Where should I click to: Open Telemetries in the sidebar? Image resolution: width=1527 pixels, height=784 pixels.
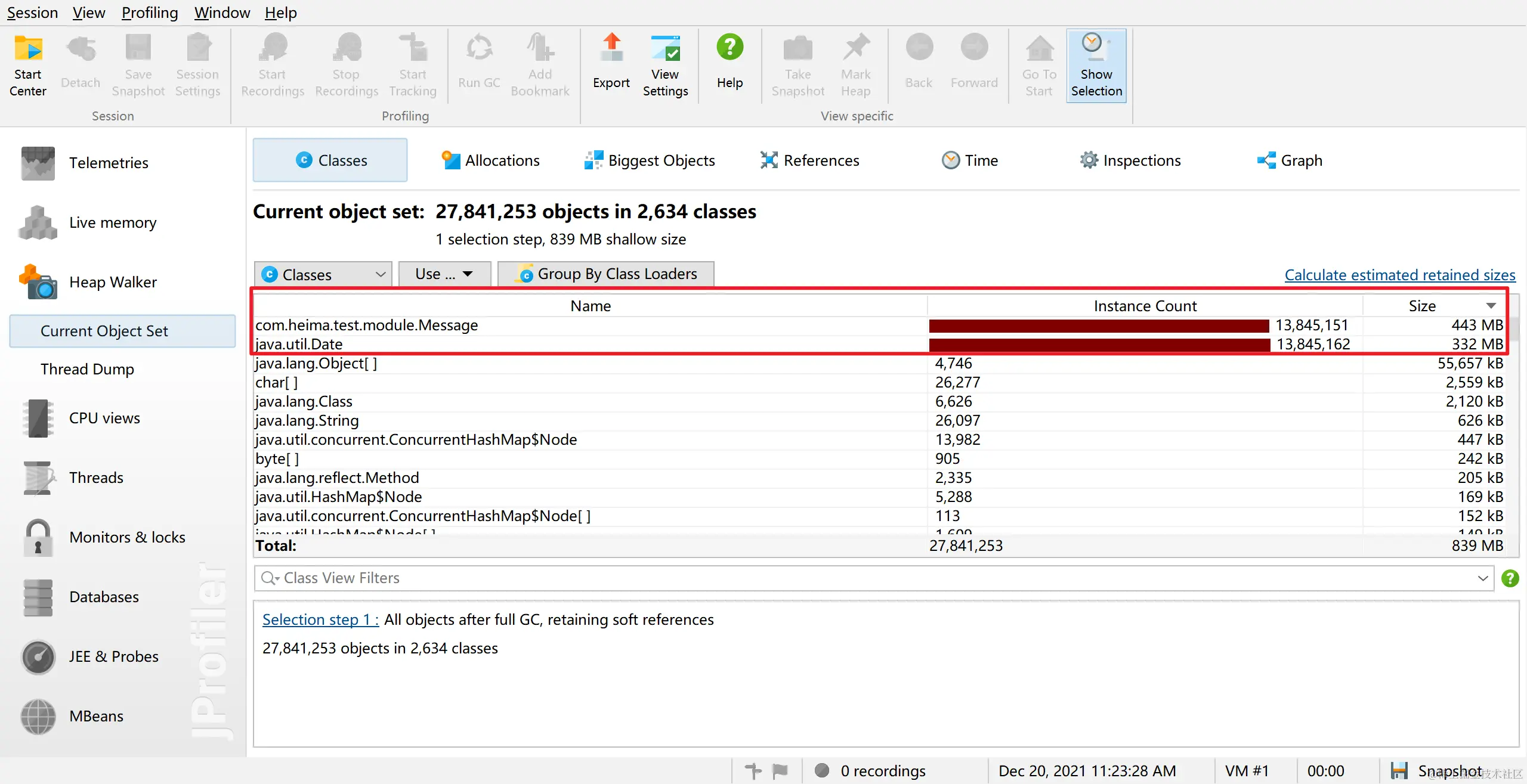click(108, 163)
